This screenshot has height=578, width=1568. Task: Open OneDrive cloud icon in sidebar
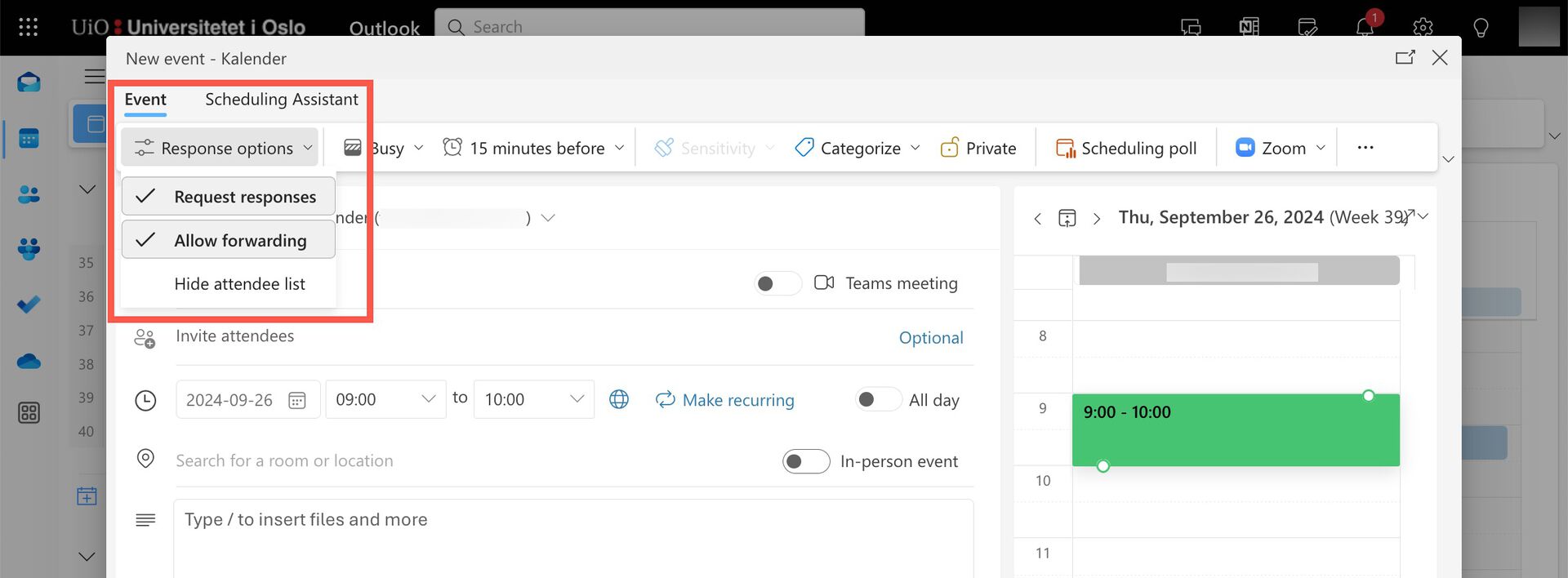coord(29,361)
